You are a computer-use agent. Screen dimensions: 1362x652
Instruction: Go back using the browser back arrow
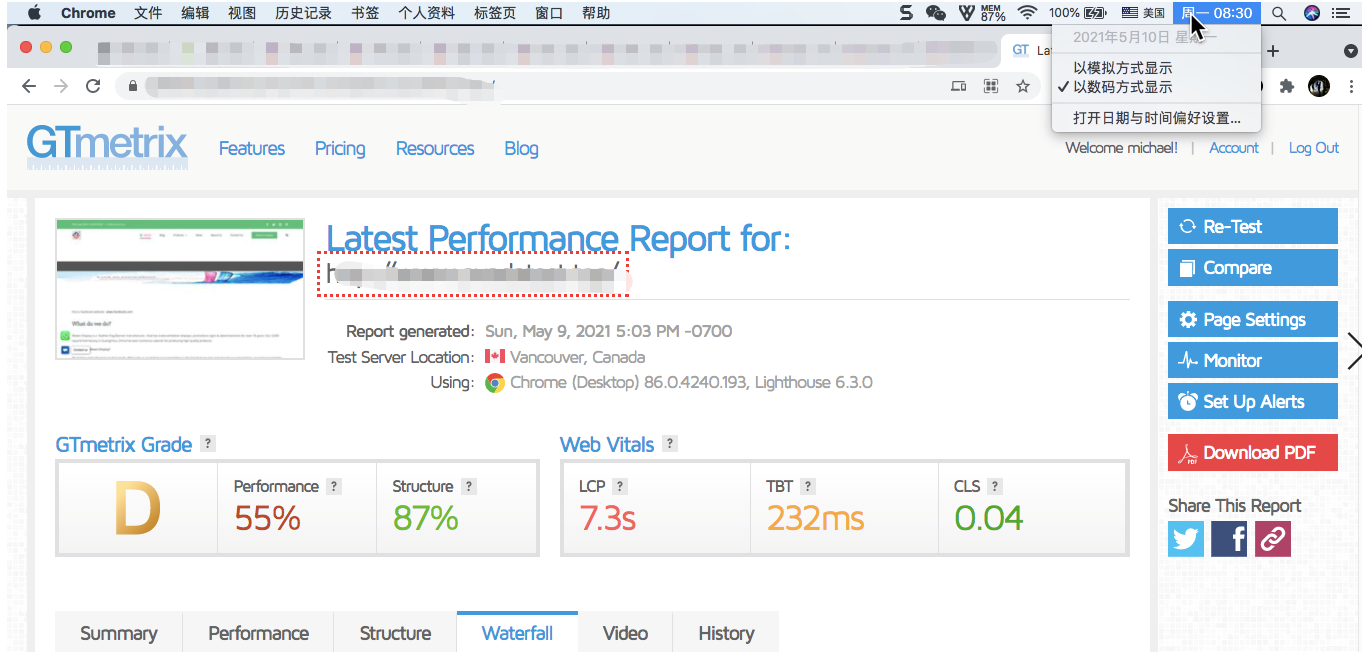click(x=29, y=86)
